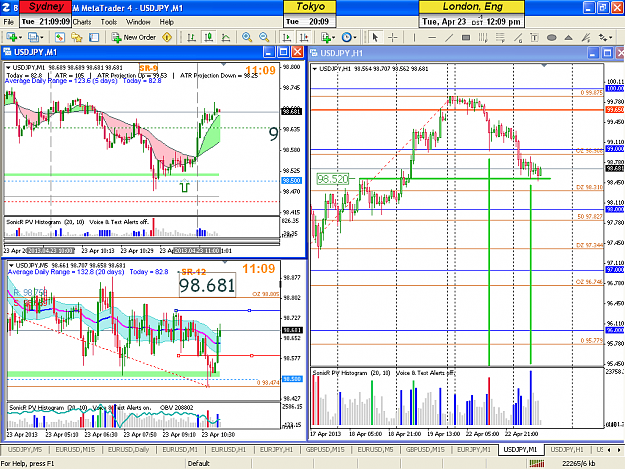Open the Tools menu

108,22
